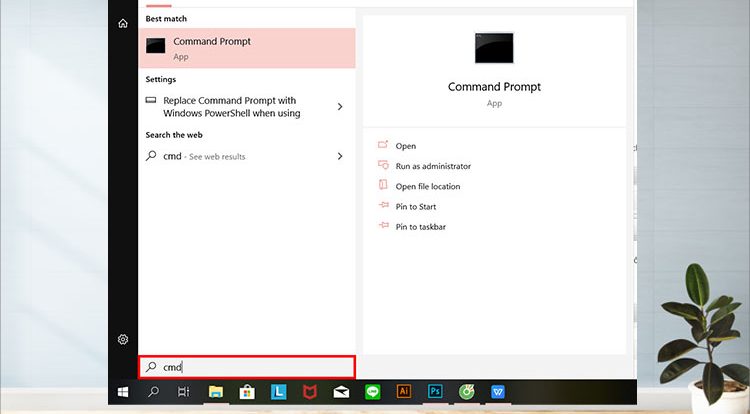Select Command Prompt best match result
750x414 pixels.
[247, 48]
